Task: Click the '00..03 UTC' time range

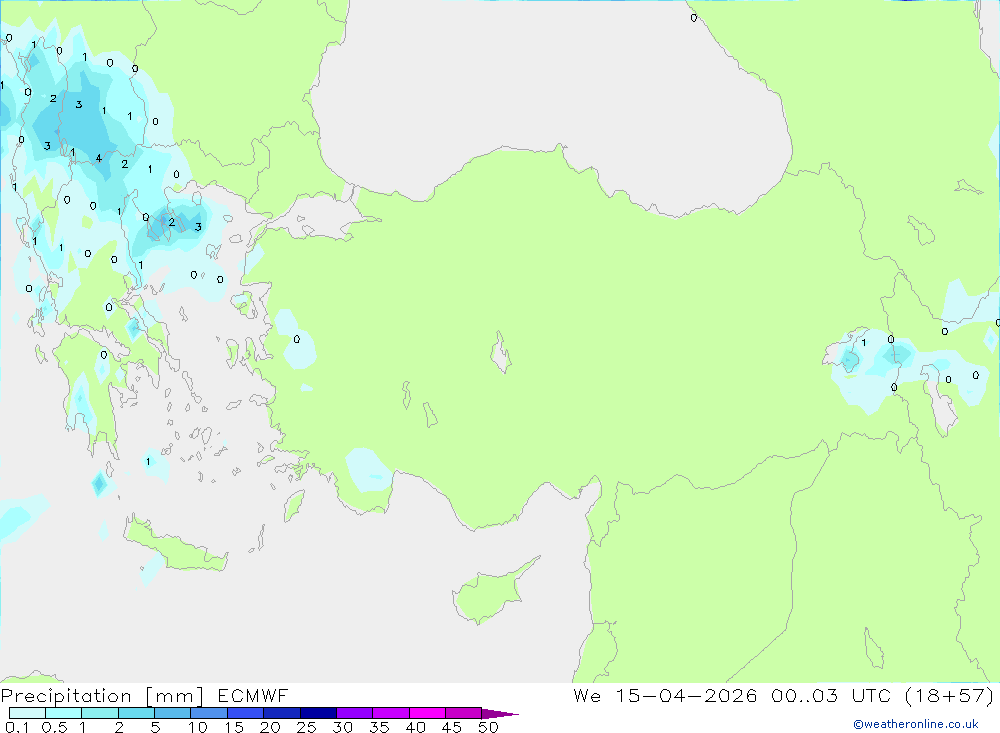Action: [x=830, y=695]
